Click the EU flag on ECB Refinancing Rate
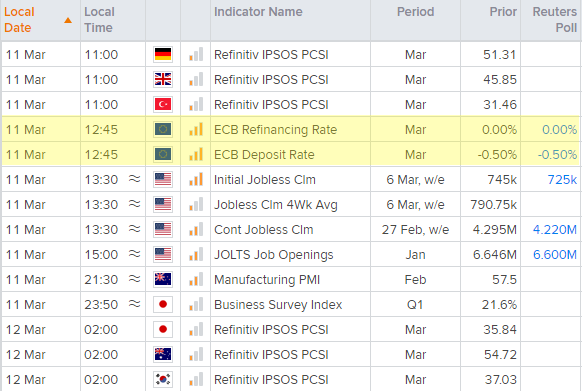This screenshot has height=391, width=582. point(163,130)
